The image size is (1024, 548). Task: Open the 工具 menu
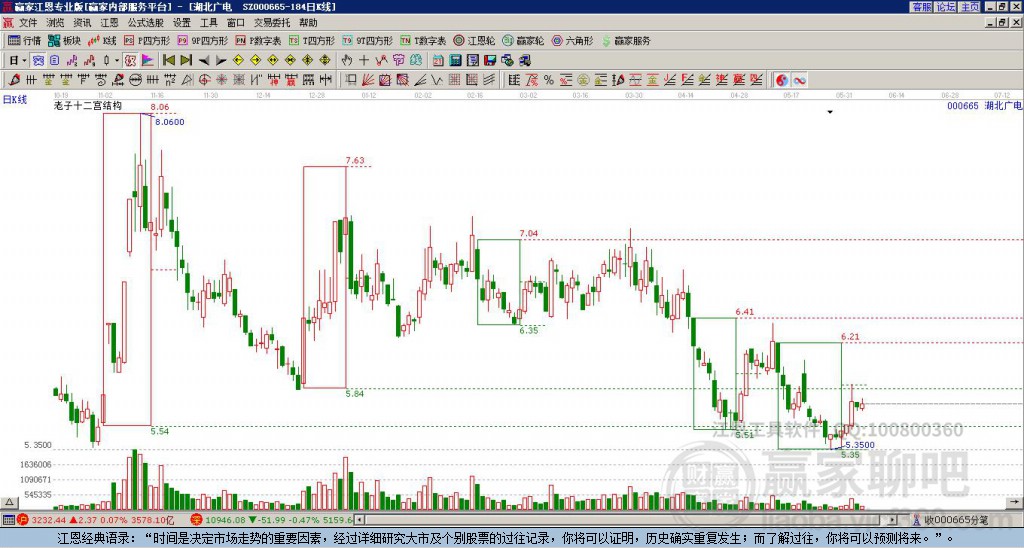tap(209, 23)
